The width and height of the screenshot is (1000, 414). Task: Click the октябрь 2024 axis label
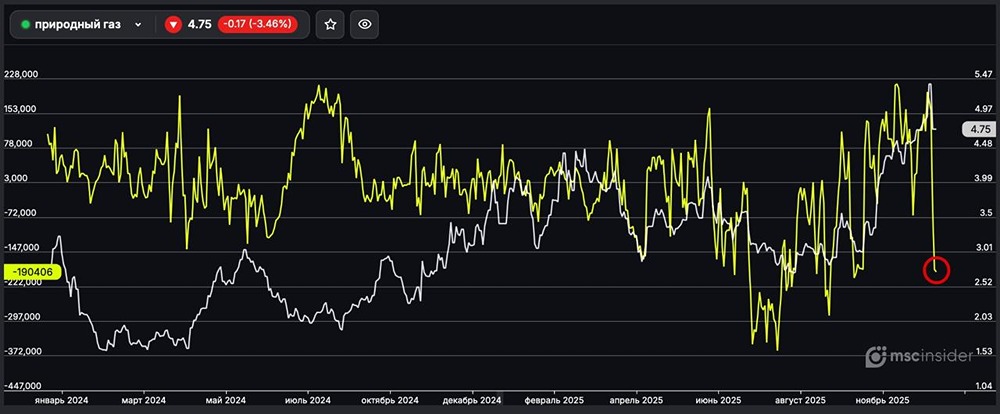pyautogui.click(x=390, y=401)
